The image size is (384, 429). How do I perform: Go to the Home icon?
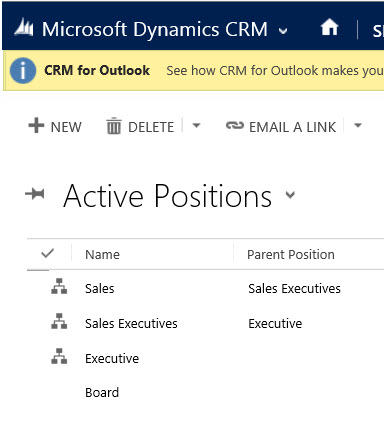(x=329, y=27)
